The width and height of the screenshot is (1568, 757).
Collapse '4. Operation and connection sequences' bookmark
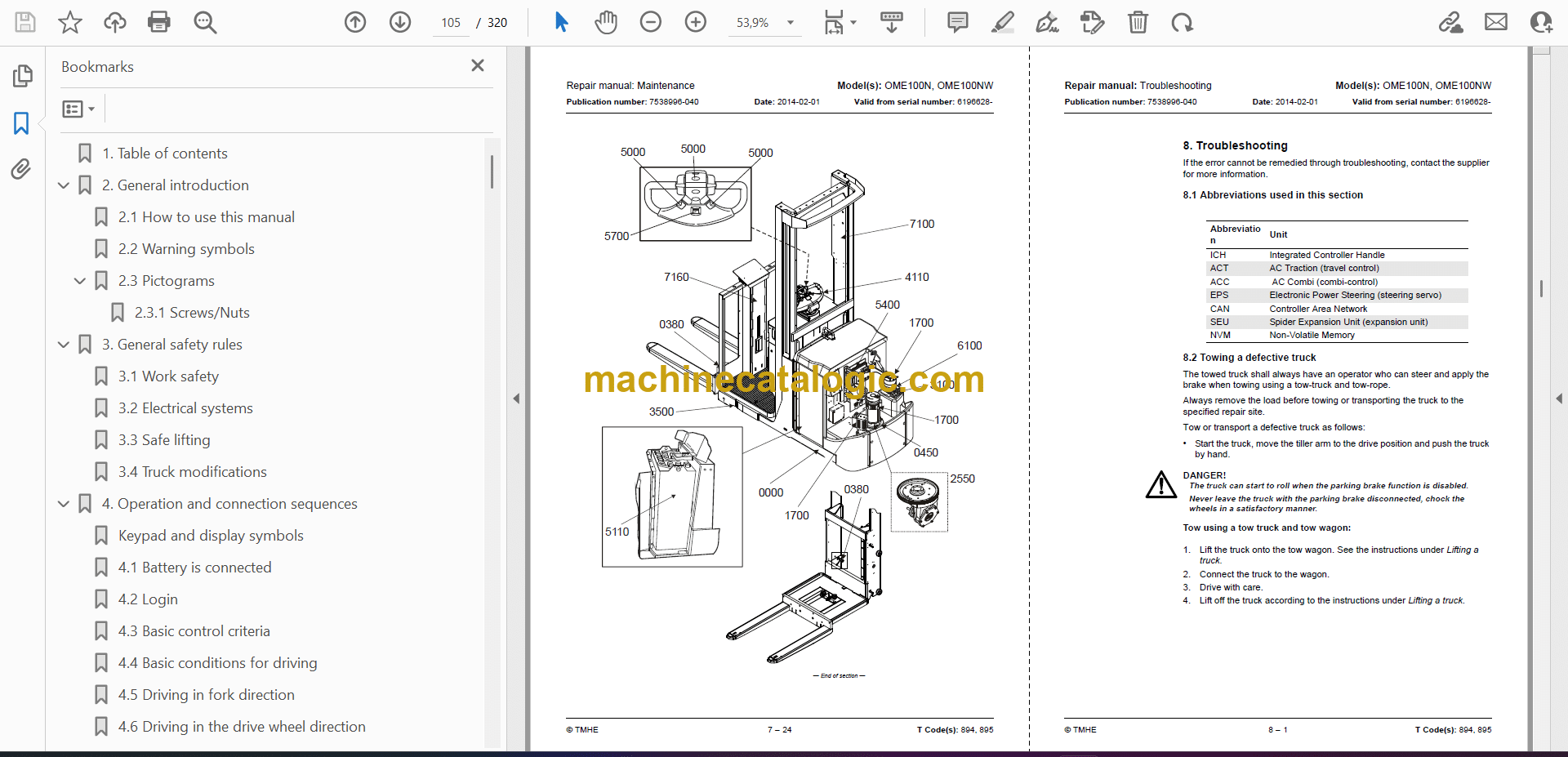(x=64, y=504)
